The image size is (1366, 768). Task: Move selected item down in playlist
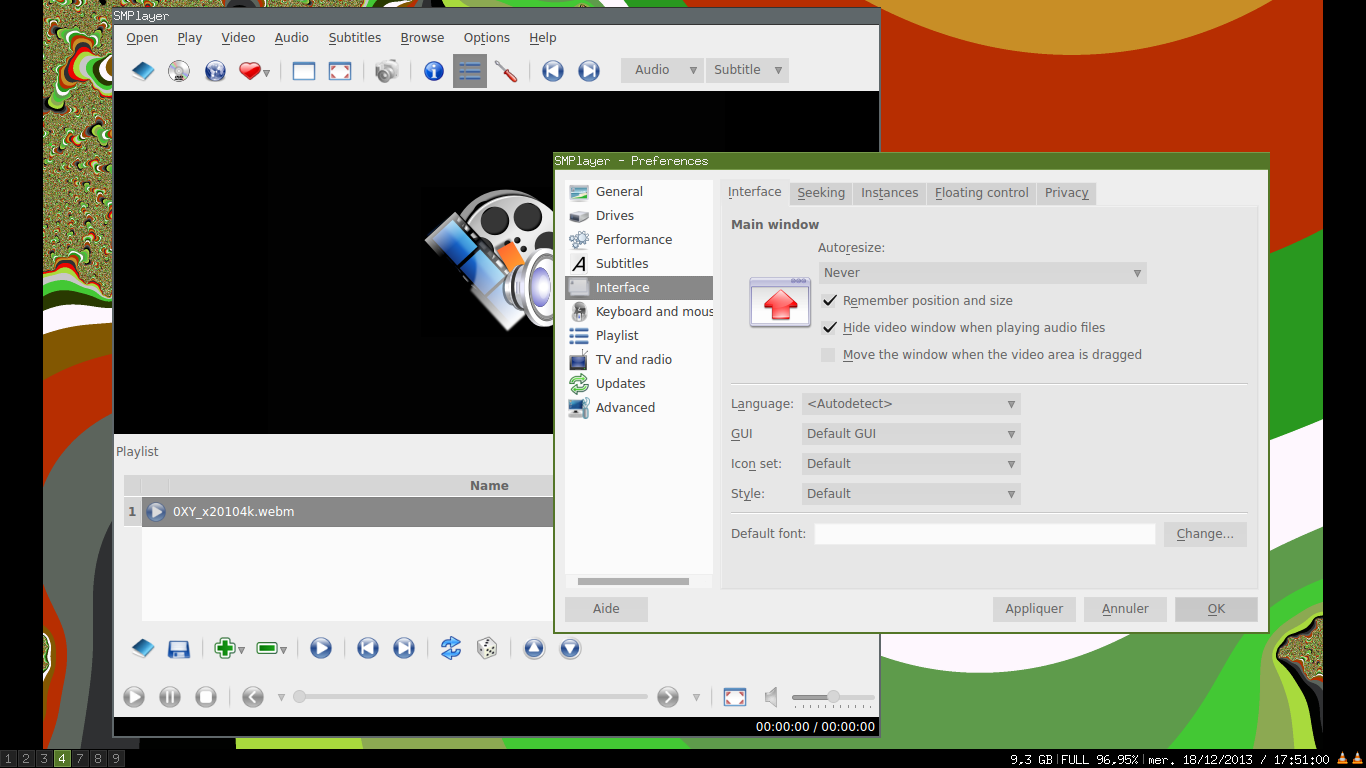[x=570, y=649]
